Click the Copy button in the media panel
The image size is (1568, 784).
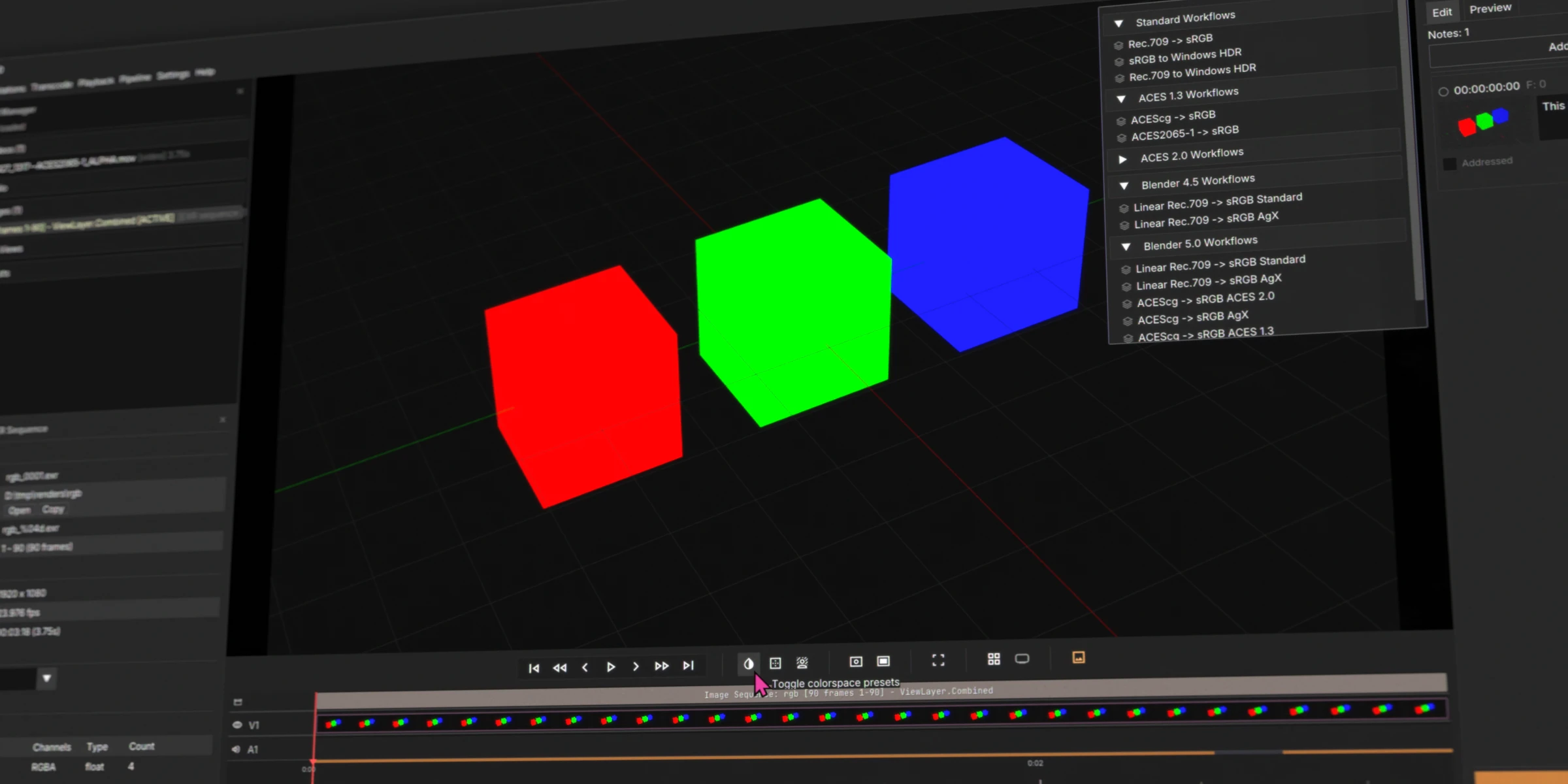54,510
